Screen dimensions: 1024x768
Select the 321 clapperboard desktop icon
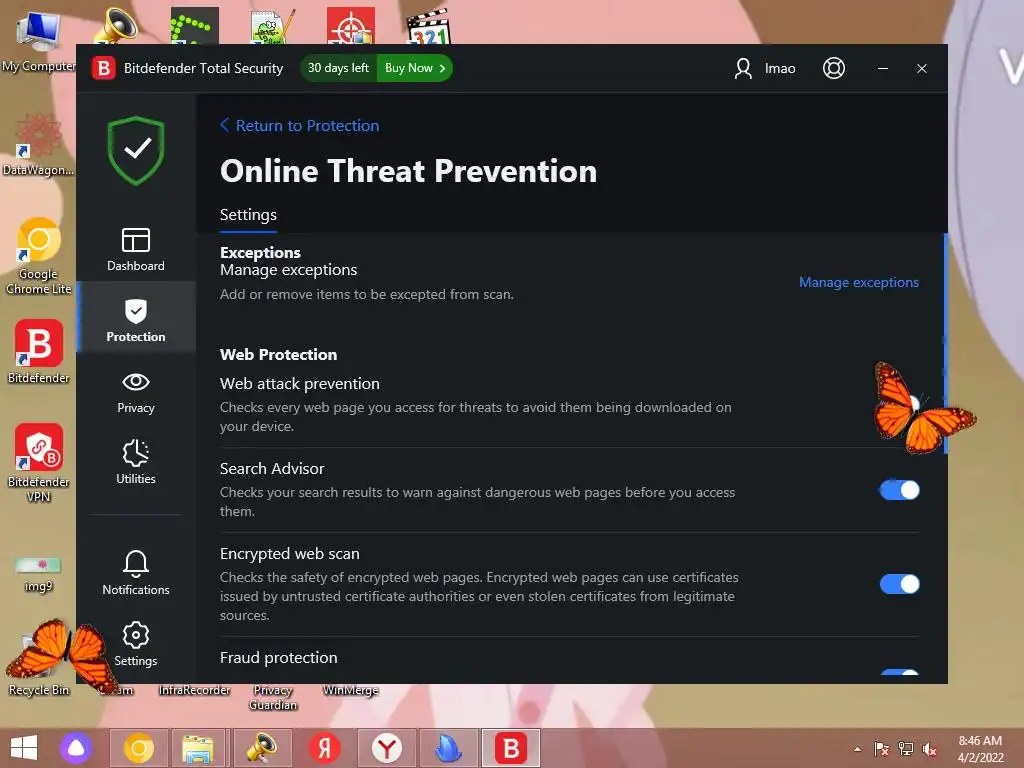coord(428,26)
